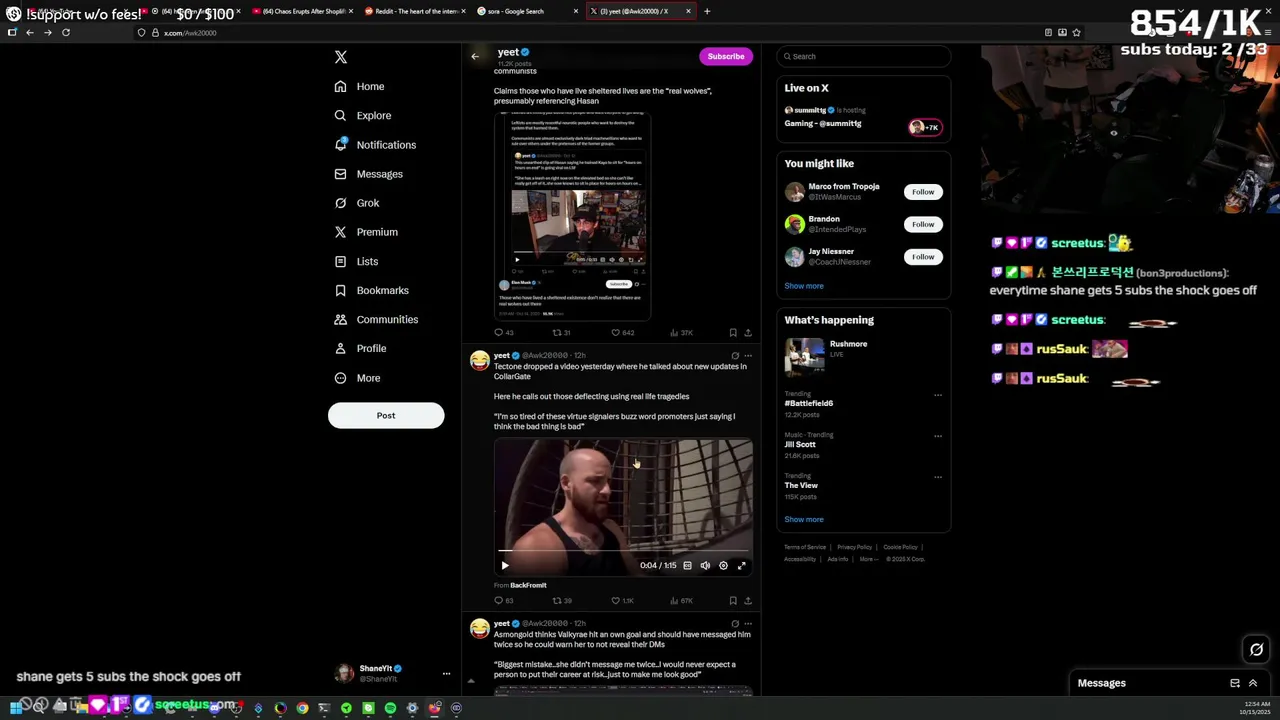Go back with the profile back arrow
Screen dimensions: 1280x720
tap(475, 56)
